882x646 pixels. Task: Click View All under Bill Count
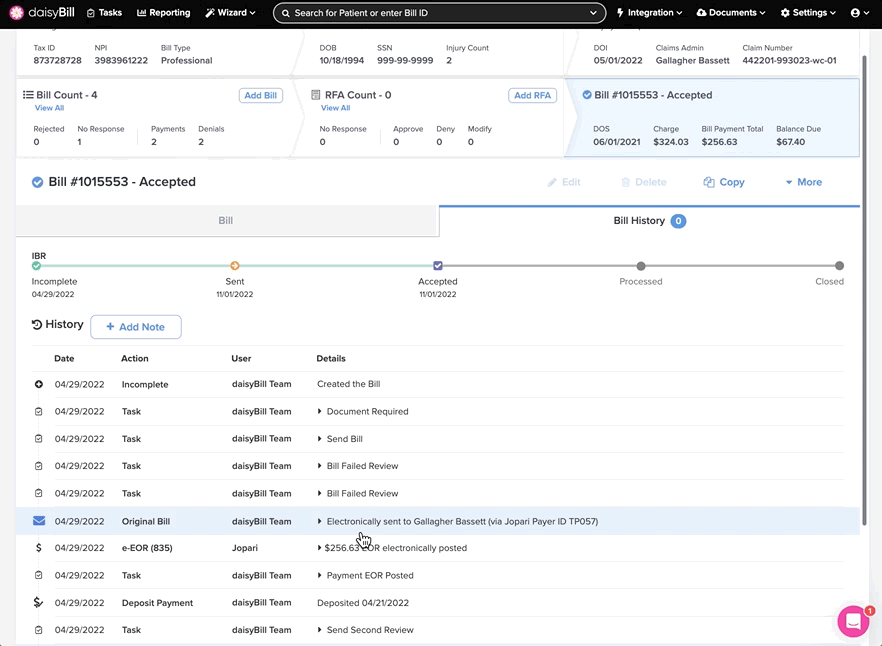pyautogui.click(x=49, y=108)
